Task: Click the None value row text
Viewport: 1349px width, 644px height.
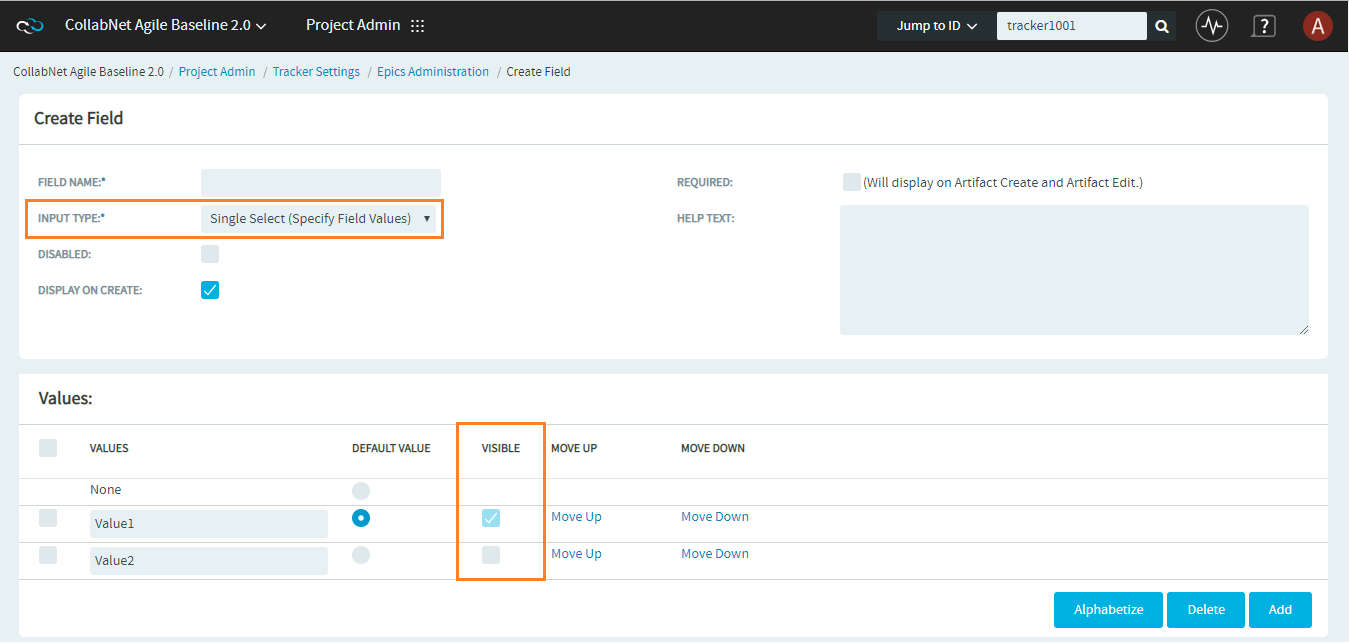Action: pos(106,490)
